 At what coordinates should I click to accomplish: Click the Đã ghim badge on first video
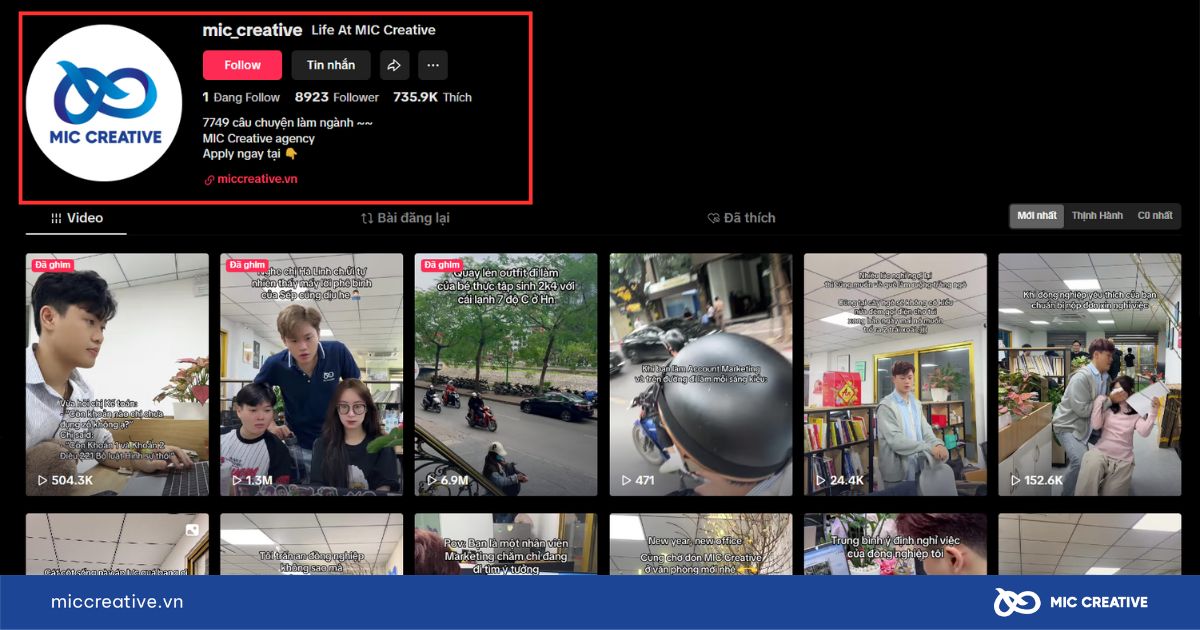tap(52, 265)
